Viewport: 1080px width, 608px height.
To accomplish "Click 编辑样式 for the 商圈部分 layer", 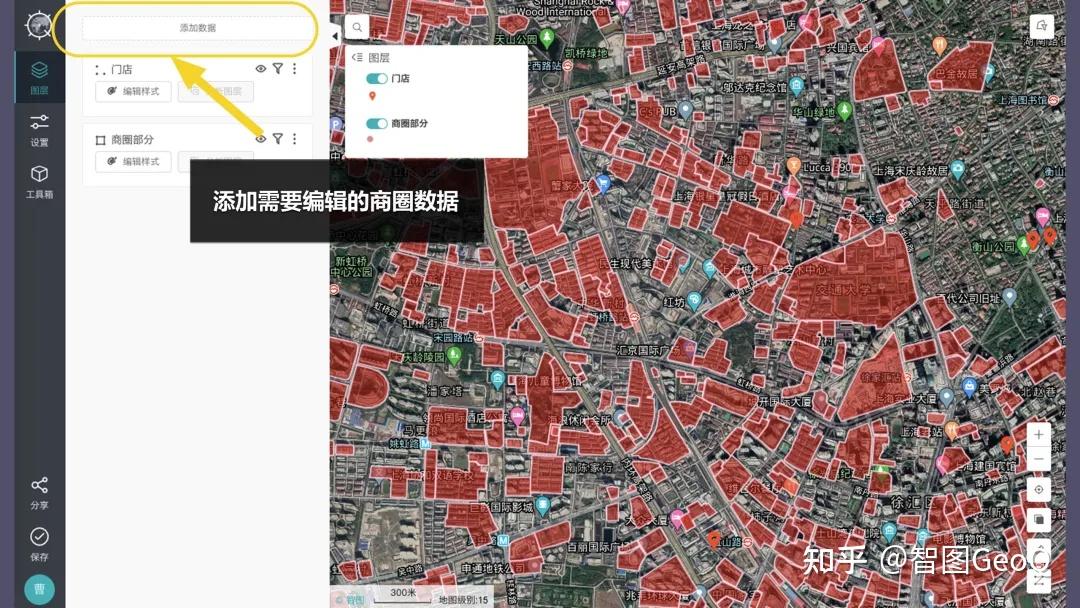I will 133,161.
